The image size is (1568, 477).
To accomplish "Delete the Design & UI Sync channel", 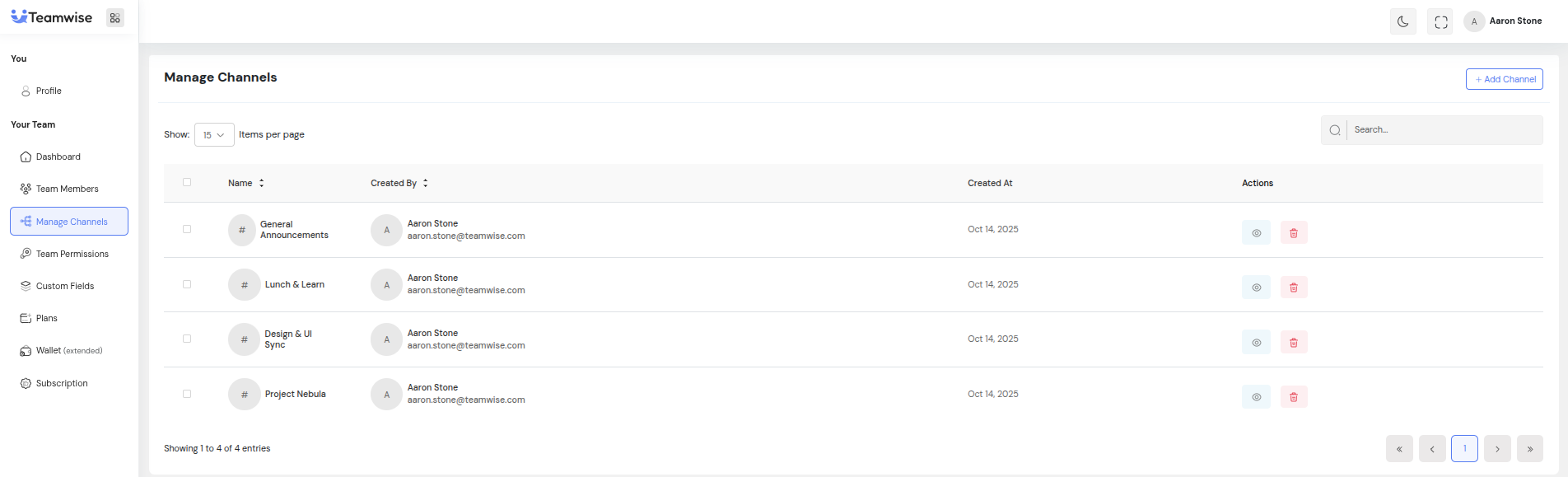I will coord(1293,343).
